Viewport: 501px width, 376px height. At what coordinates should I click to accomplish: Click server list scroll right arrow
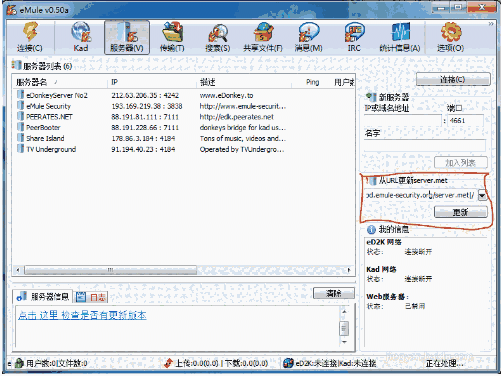tap(349, 270)
